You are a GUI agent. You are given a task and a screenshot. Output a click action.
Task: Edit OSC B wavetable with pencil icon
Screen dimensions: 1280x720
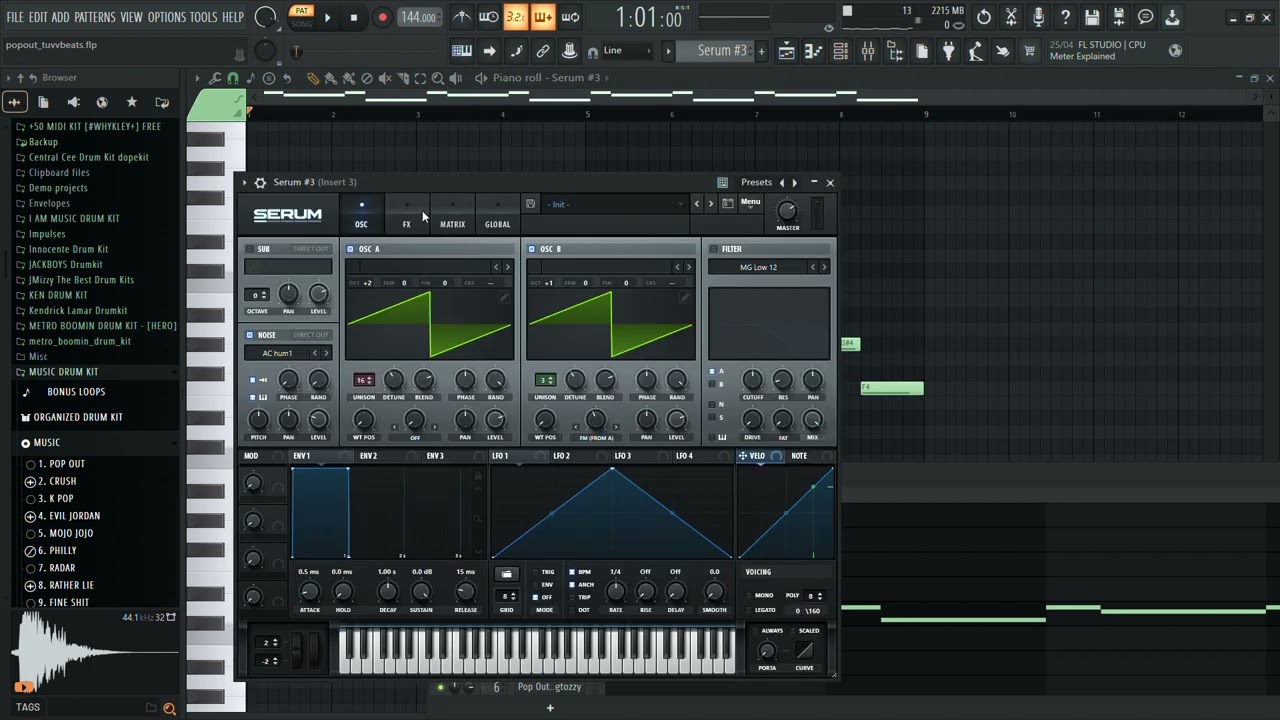(685, 297)
